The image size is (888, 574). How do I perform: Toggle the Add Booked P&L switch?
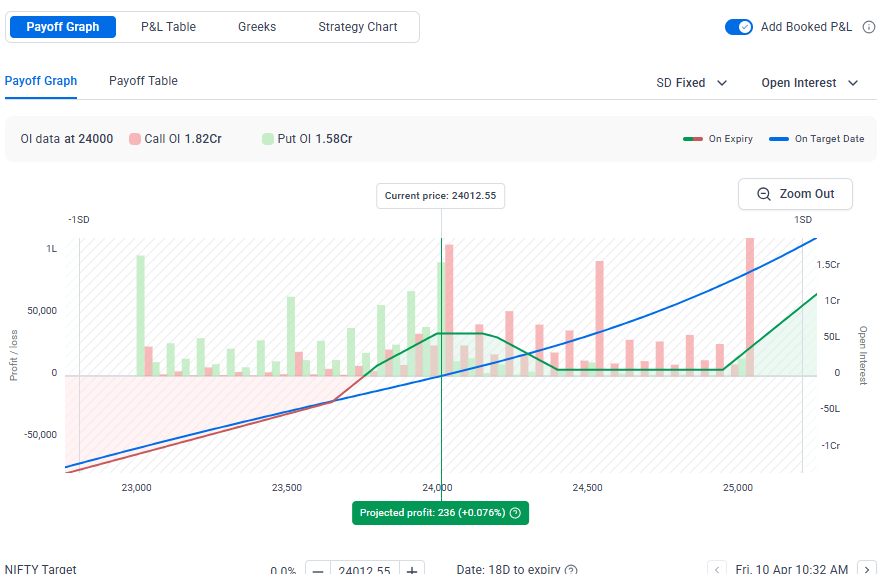click(x=738, y=27)
